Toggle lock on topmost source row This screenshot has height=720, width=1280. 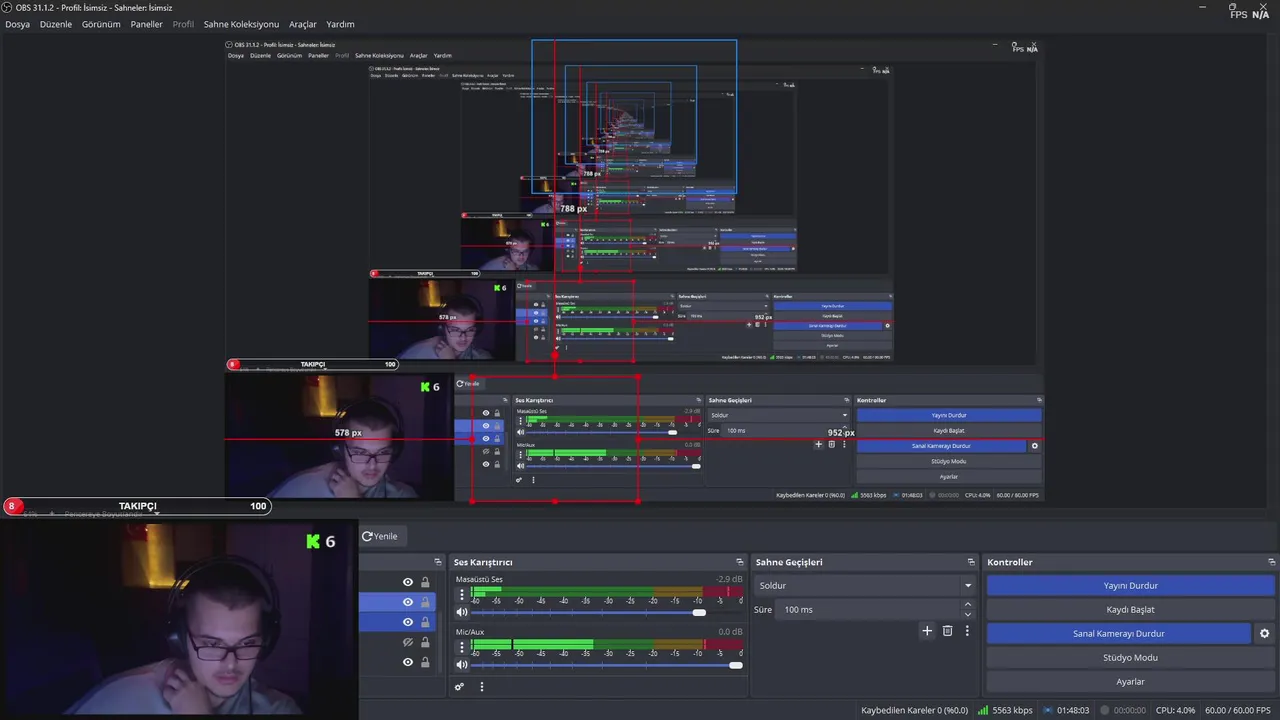coord(425,582)
